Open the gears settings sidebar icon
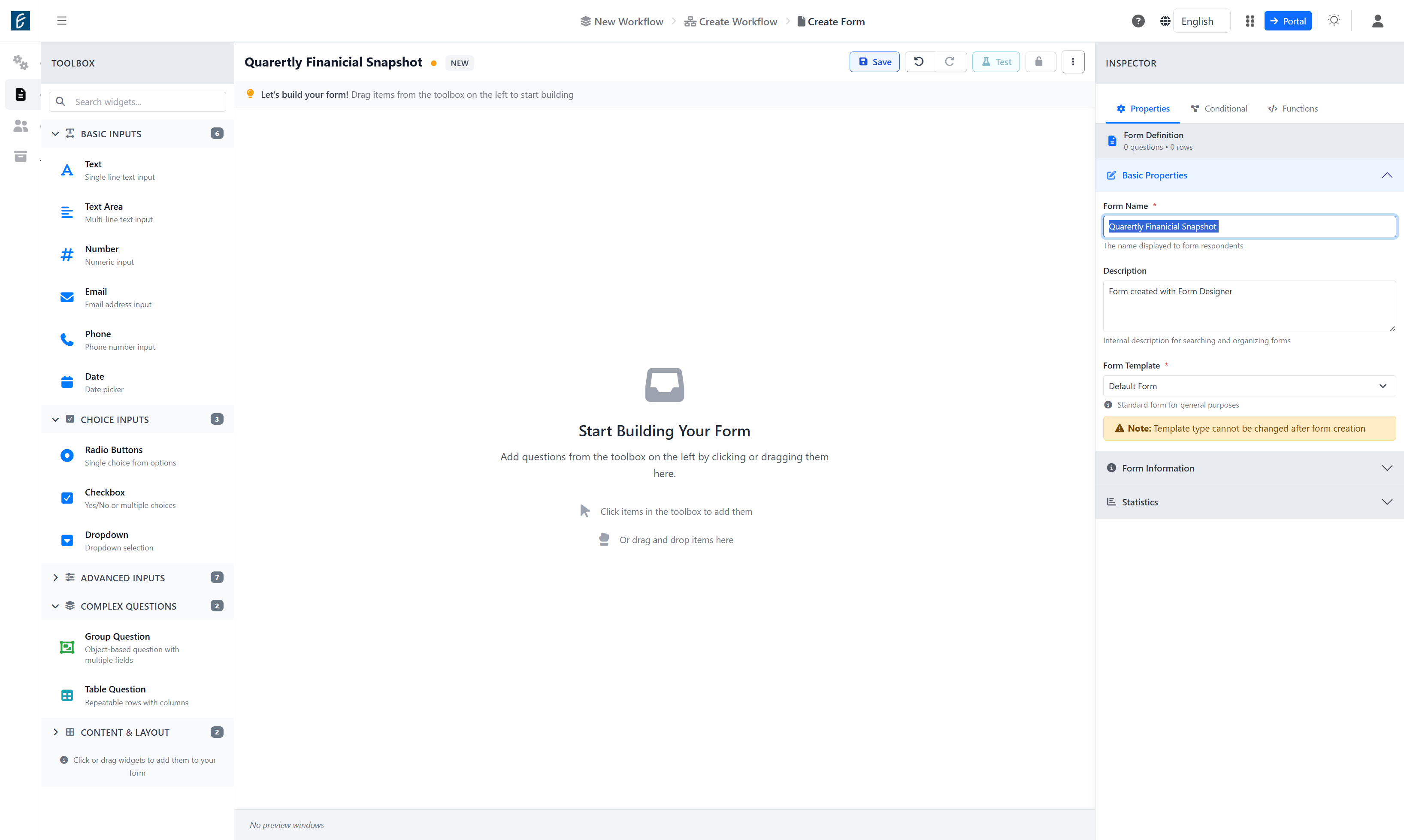Screen dimensions: 1404x840 tap(20, 62)
